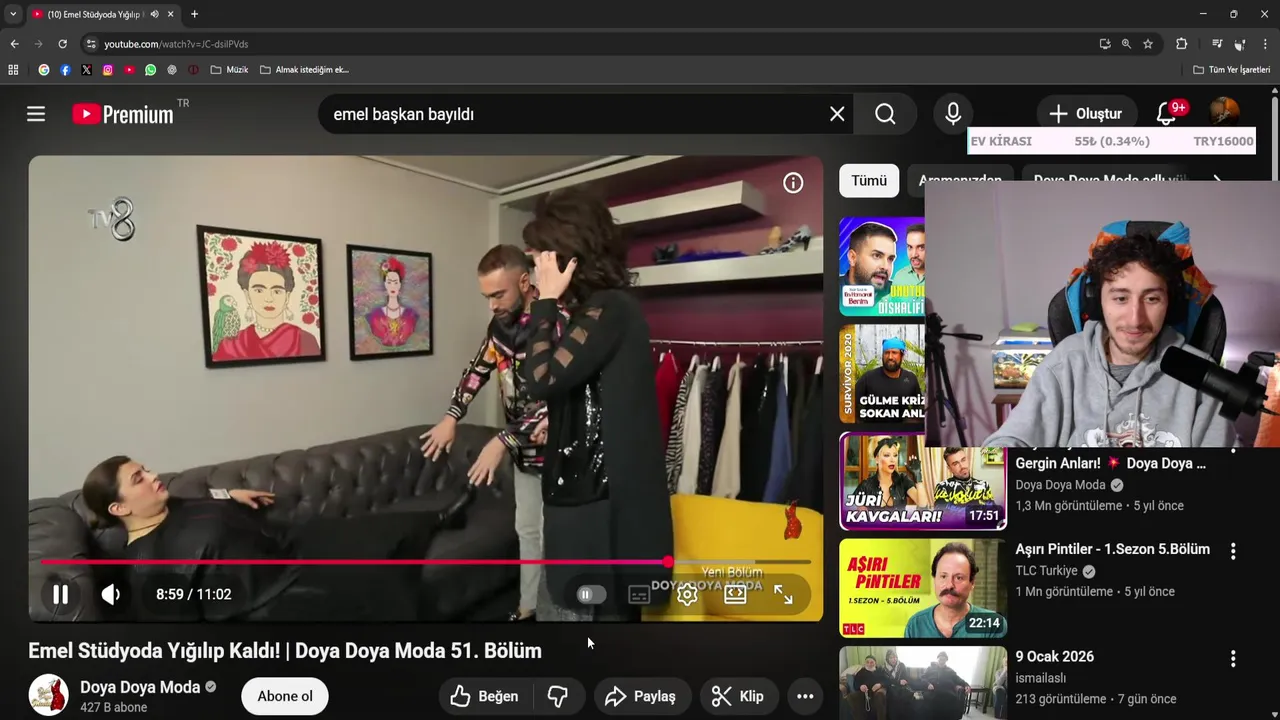Image resolution: width=1280 pixels, height=720 pixels.
Task: Open tab search dropdown arrow
Action: point(13,14)
